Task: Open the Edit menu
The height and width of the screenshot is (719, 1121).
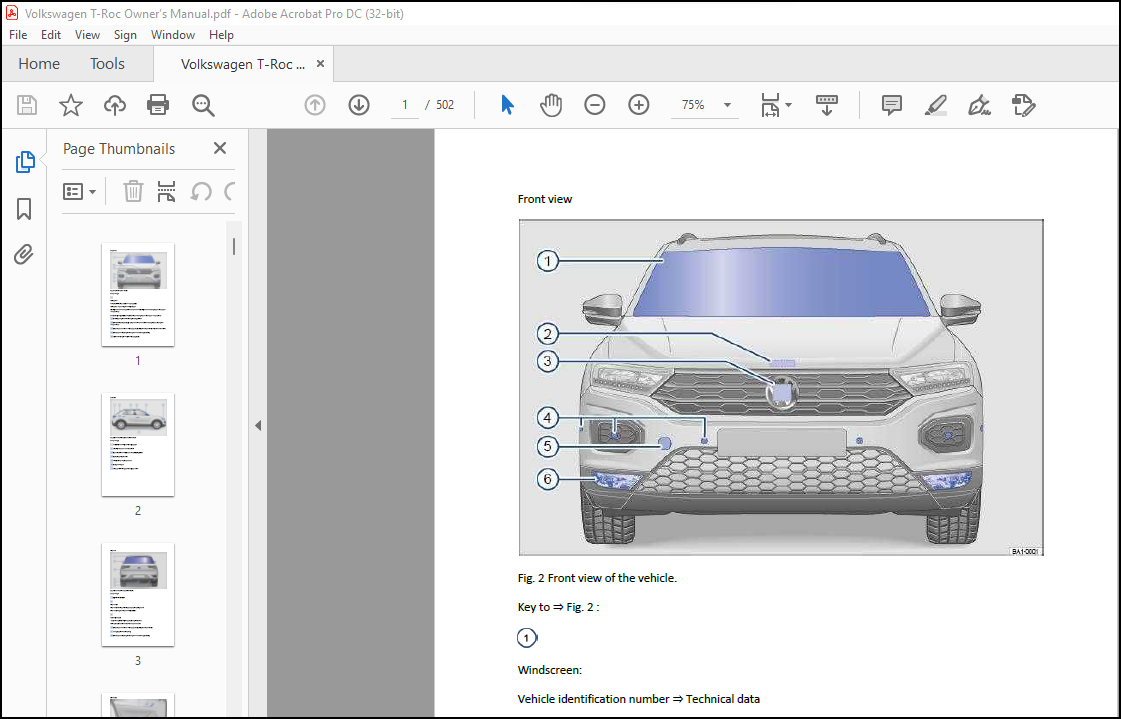Action: (x=51, y=34)
